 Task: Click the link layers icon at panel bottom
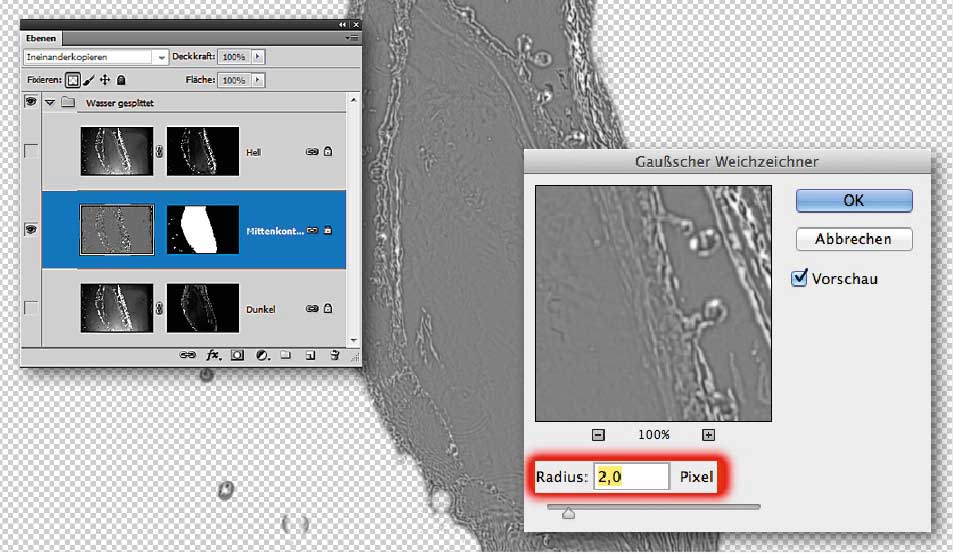(x=188, y=355)
